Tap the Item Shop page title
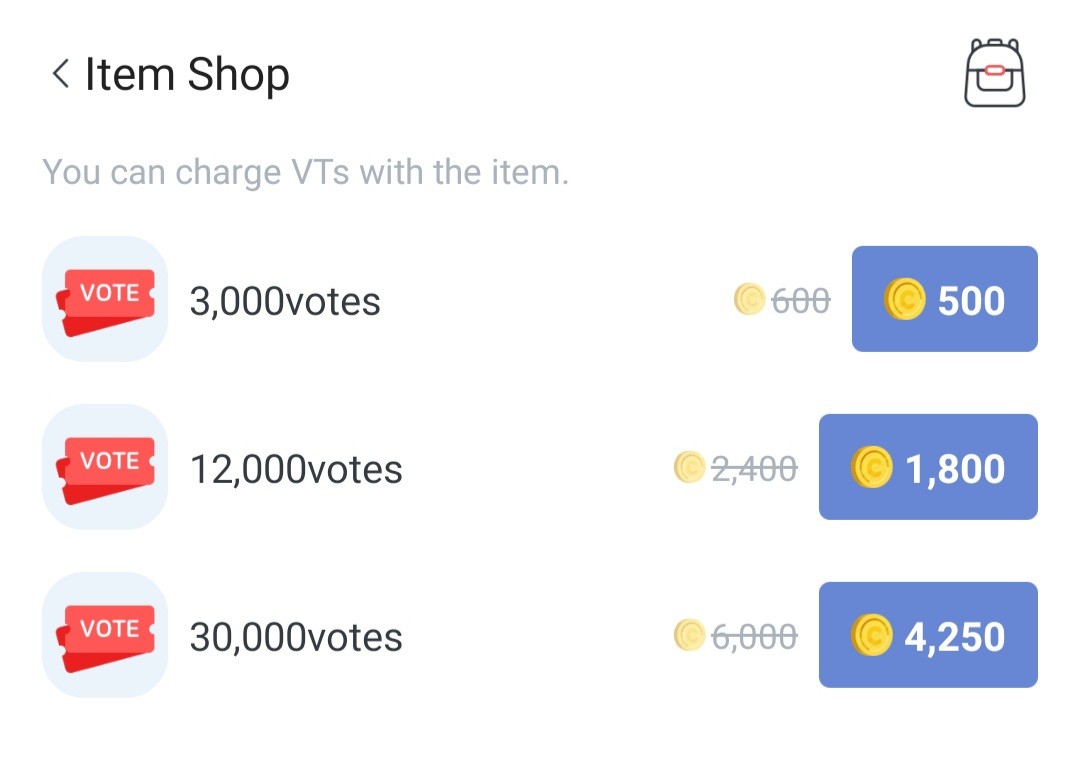 coord(187,75)
